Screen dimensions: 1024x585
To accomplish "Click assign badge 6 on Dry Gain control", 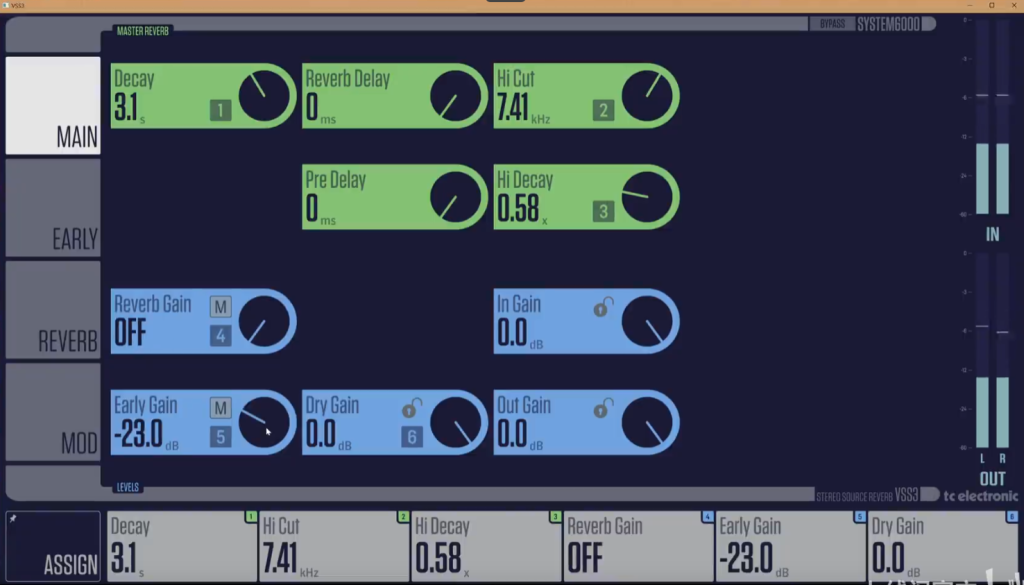I will (411, 437).
